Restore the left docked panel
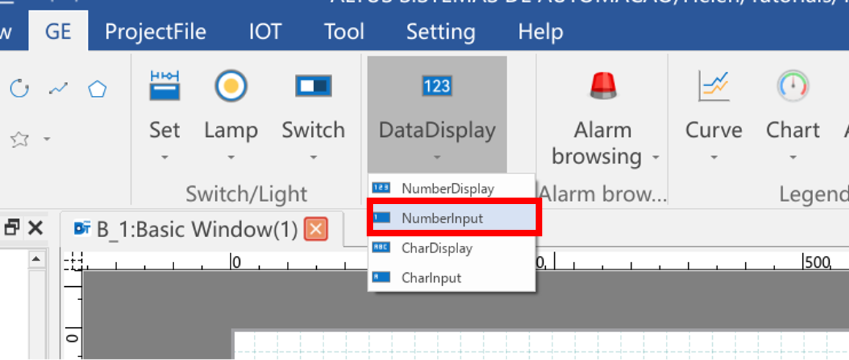 coord(11,228)
